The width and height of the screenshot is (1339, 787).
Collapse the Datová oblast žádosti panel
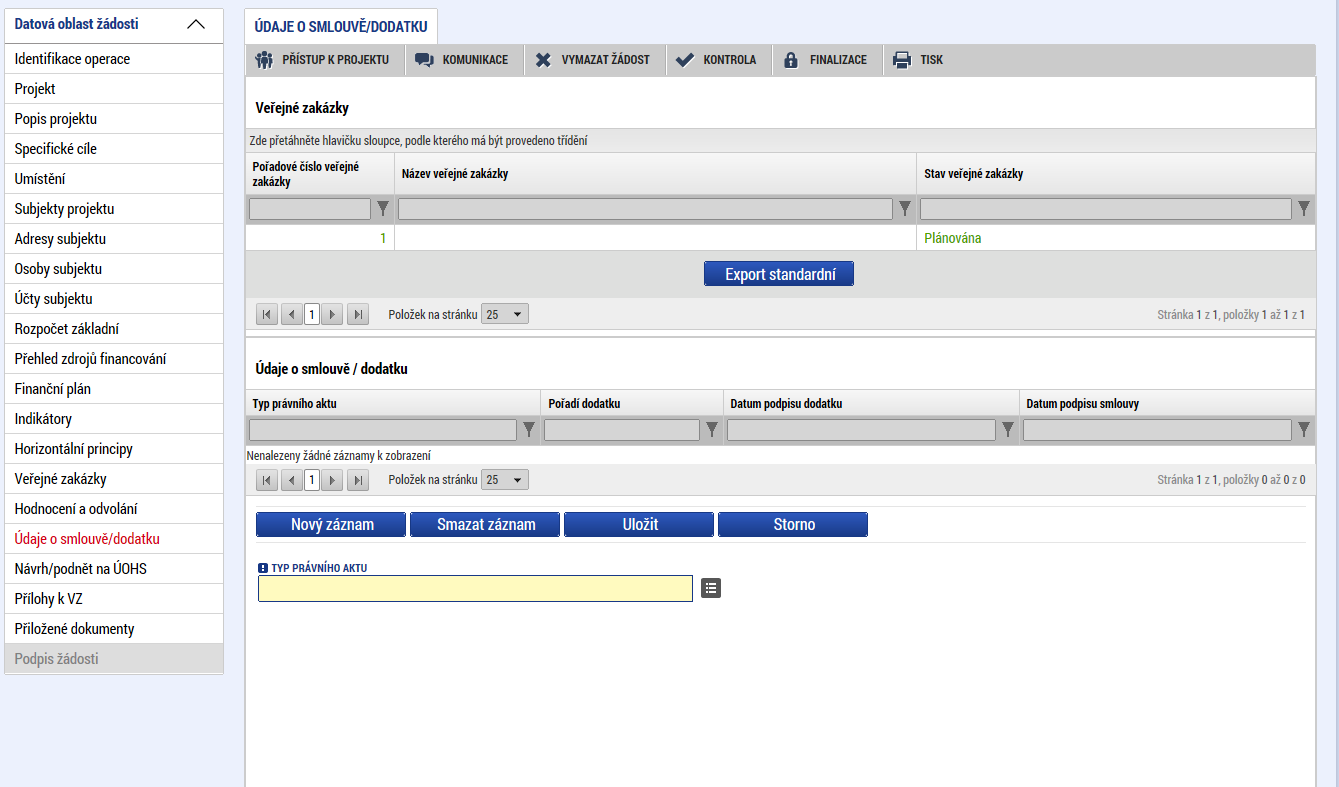(196, 24)
